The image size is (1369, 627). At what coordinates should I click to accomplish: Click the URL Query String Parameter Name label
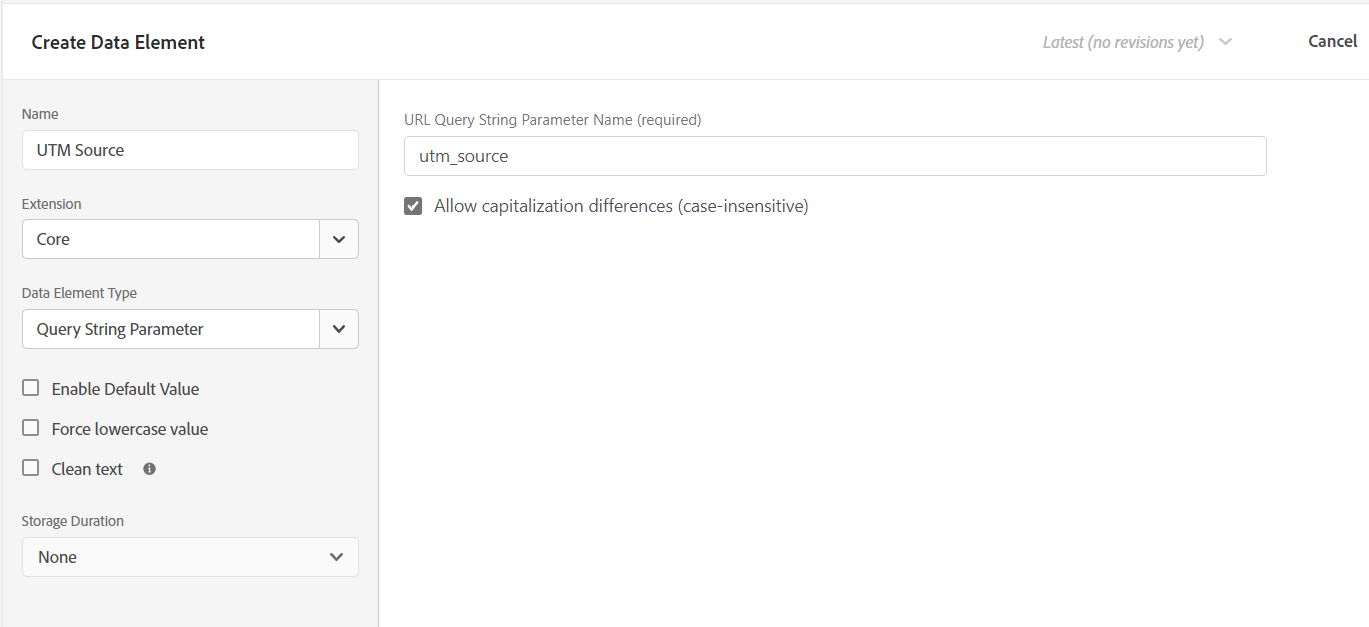[552, 119]
